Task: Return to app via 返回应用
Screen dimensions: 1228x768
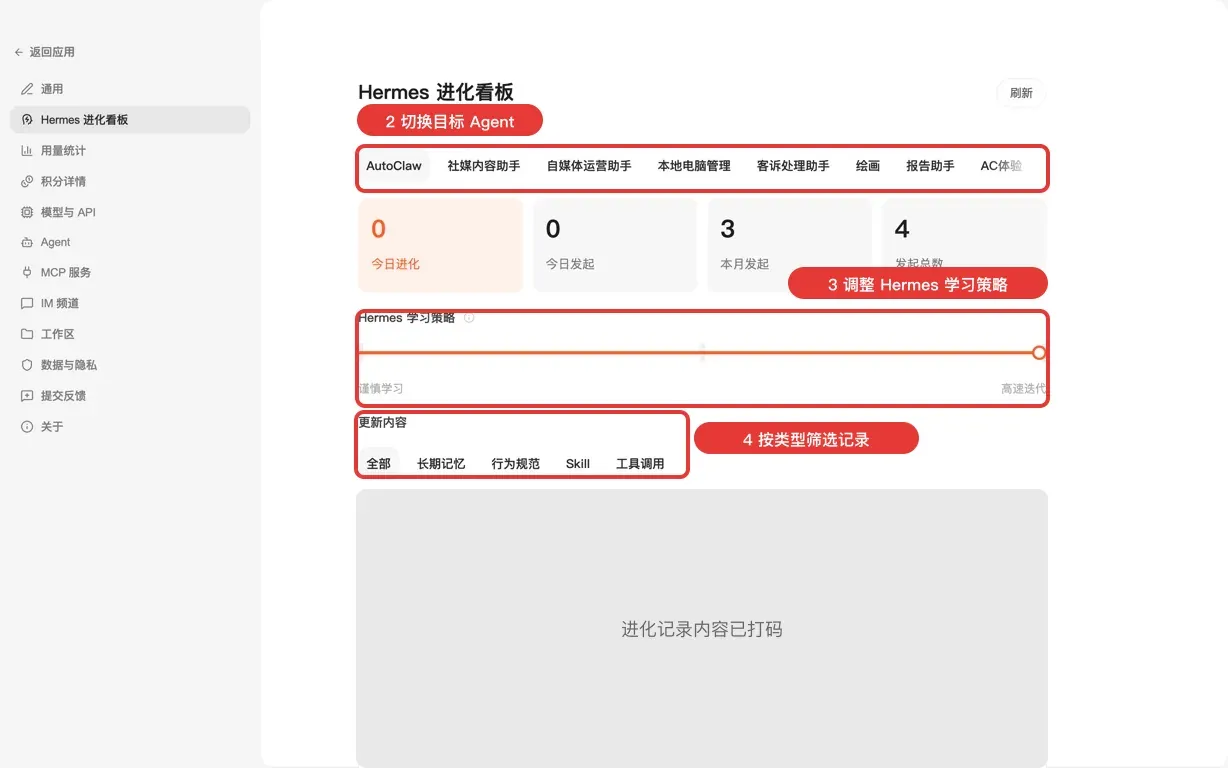Action: tap(45, 52)
